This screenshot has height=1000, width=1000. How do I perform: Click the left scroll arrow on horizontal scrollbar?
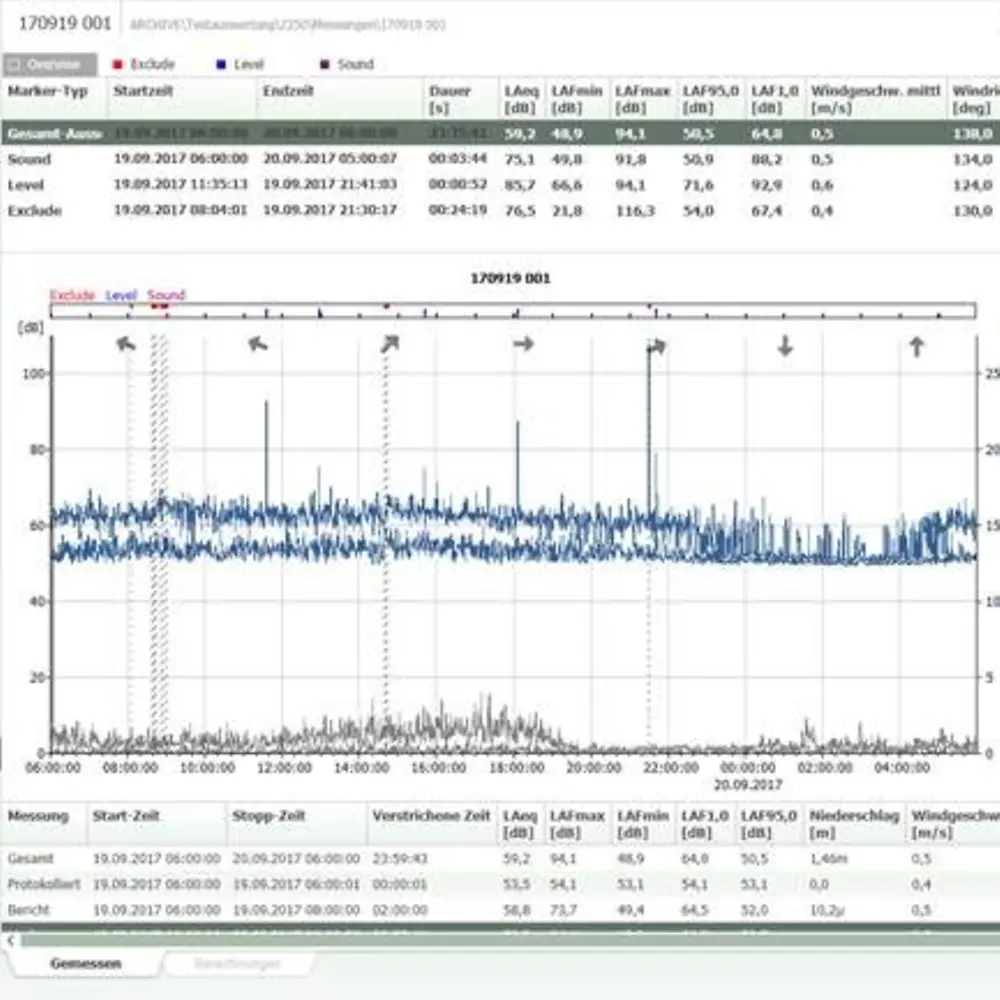[11, 941]
